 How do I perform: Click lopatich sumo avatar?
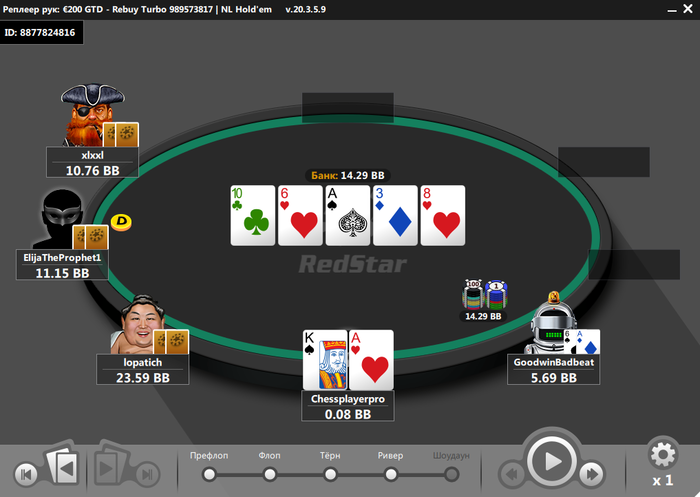click(x=138, y=324)
